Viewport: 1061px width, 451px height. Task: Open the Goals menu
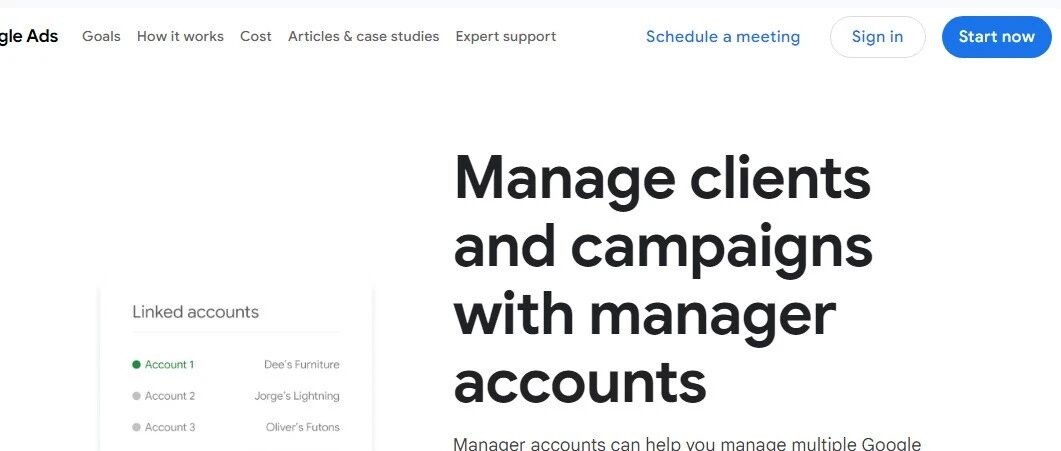tap(101, 37)
